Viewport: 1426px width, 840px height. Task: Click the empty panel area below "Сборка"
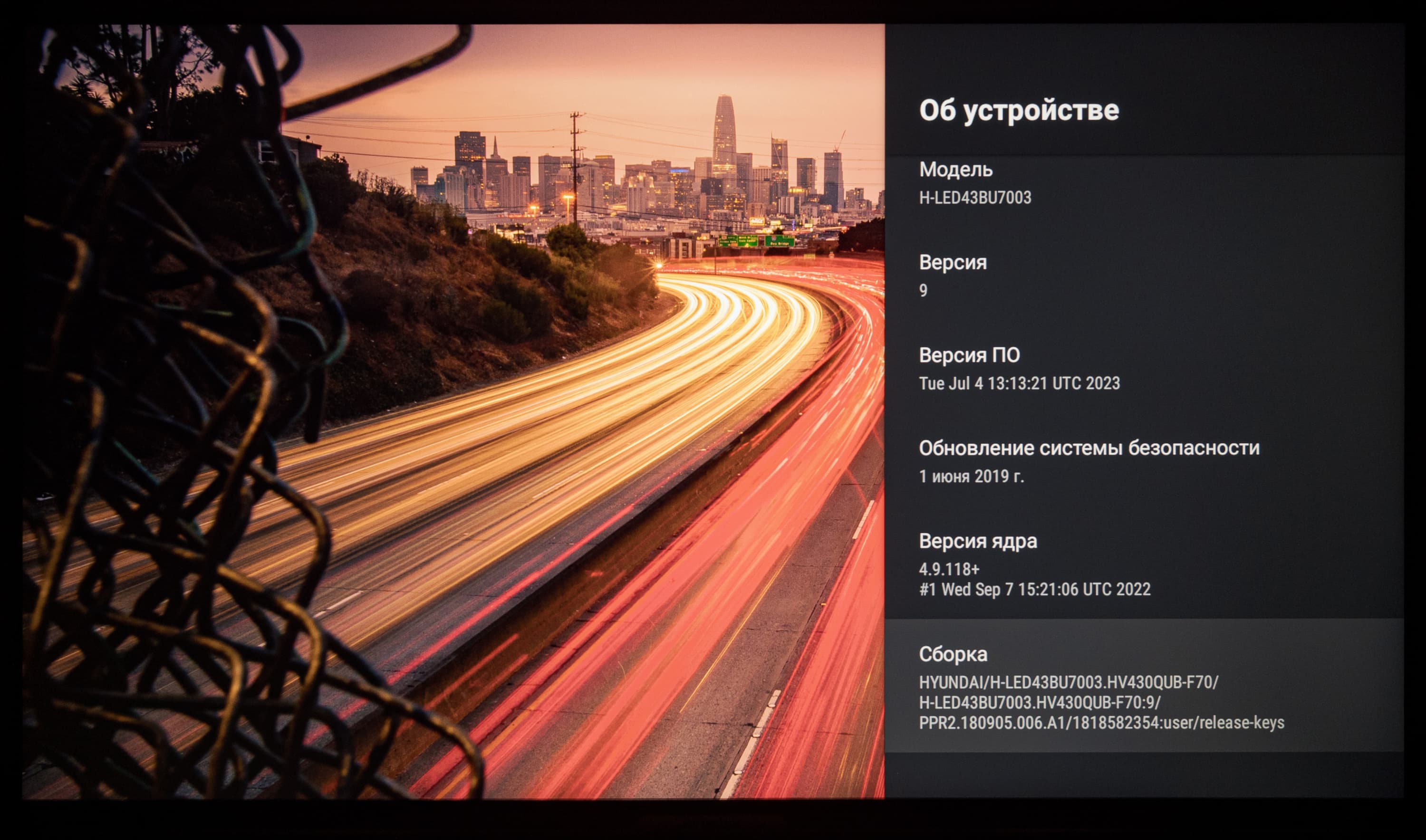coord(1144,774)
